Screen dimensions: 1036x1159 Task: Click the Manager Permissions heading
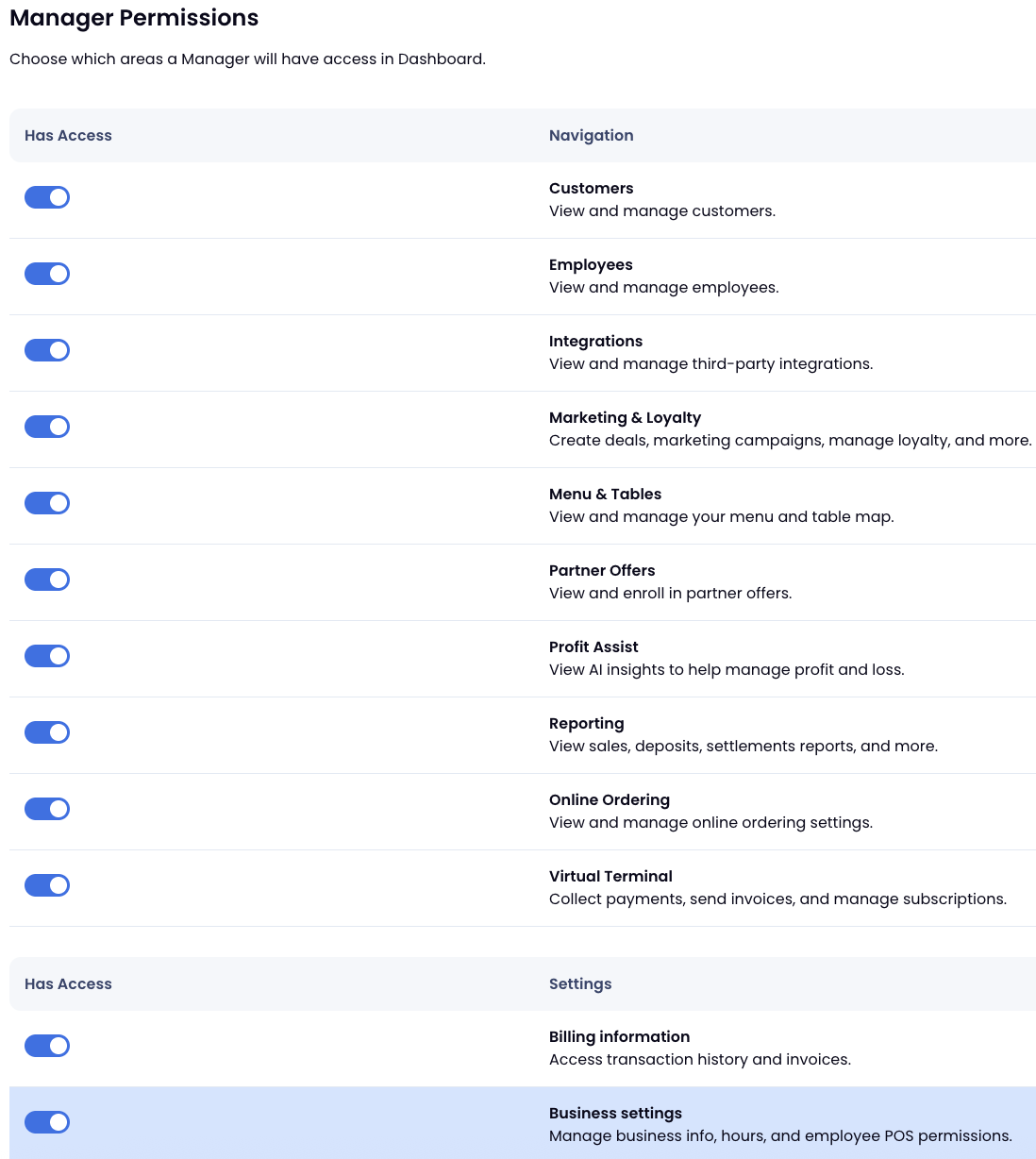tap(134, 18)
